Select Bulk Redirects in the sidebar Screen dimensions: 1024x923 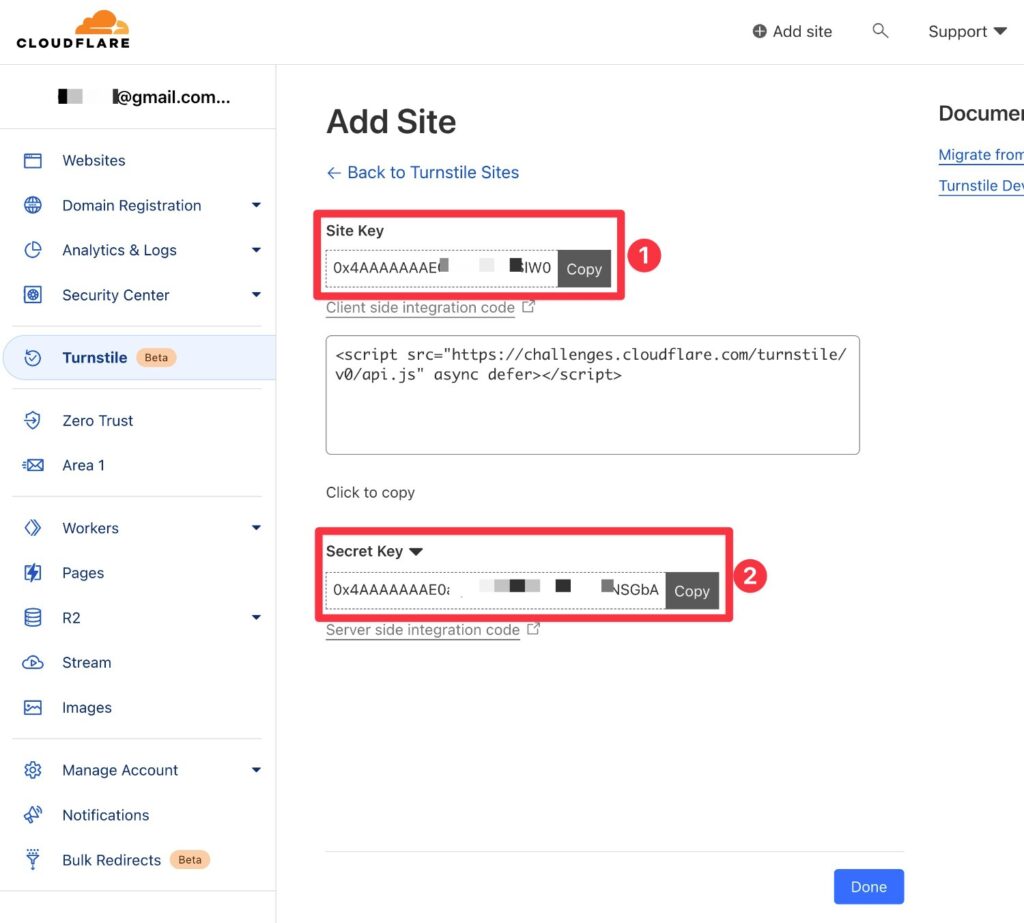click(x=112, y=860)
